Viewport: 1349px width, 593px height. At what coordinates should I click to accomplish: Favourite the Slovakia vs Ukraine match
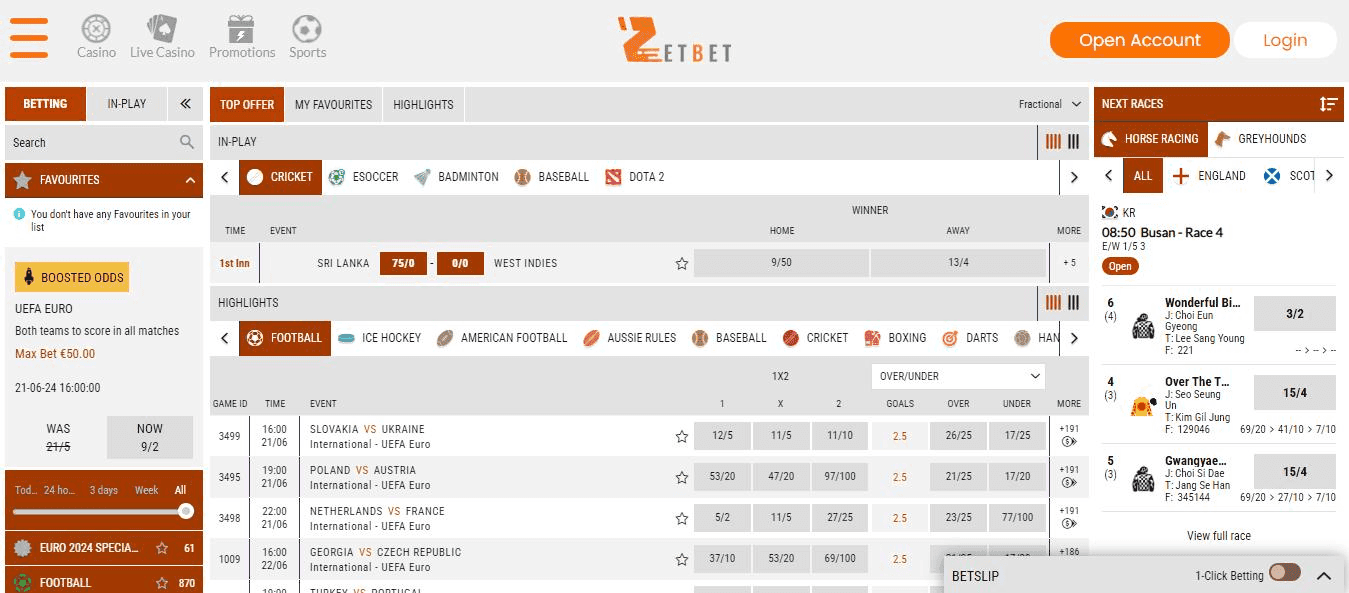pos(682,436)
